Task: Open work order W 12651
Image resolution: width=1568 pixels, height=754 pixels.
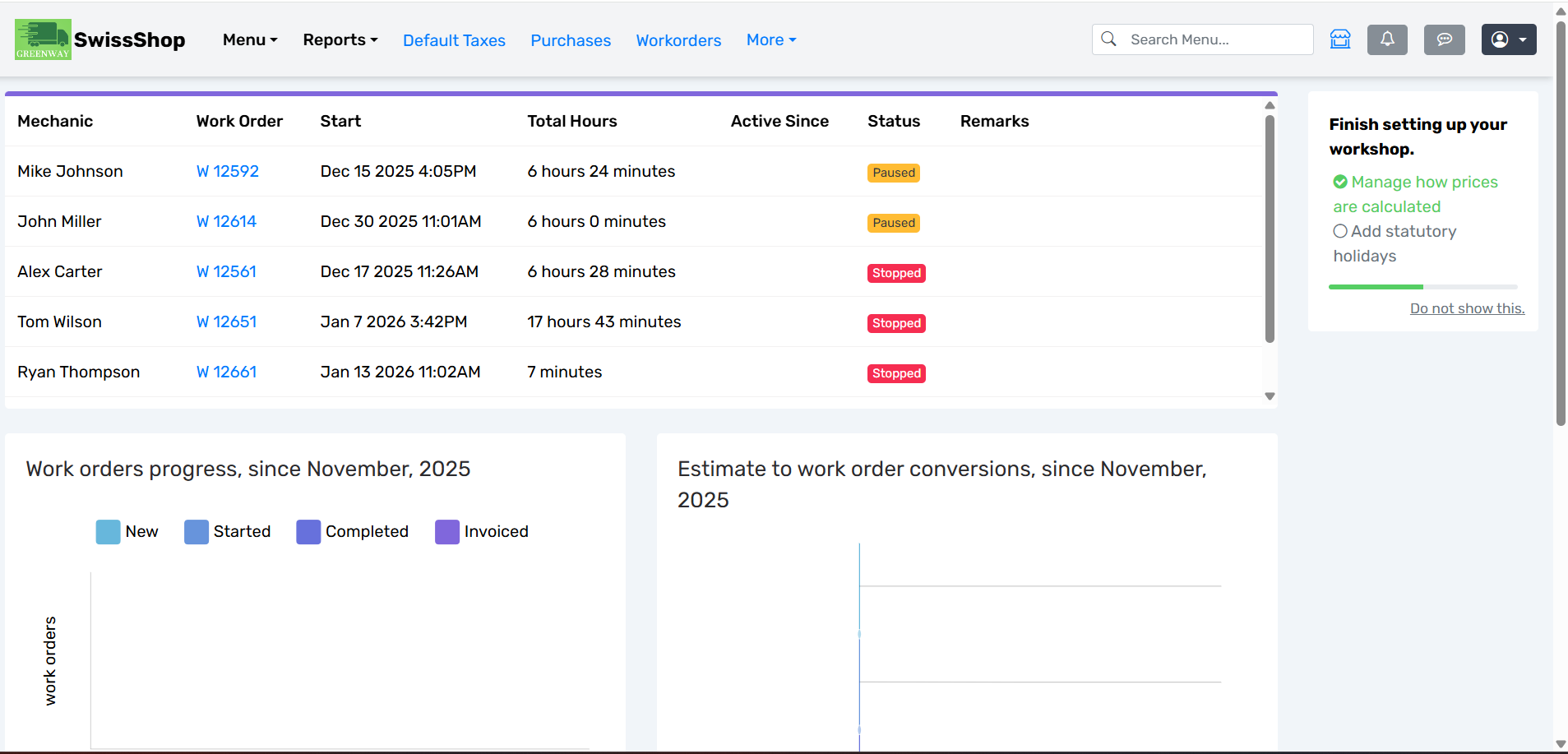Action: (226, 321)
